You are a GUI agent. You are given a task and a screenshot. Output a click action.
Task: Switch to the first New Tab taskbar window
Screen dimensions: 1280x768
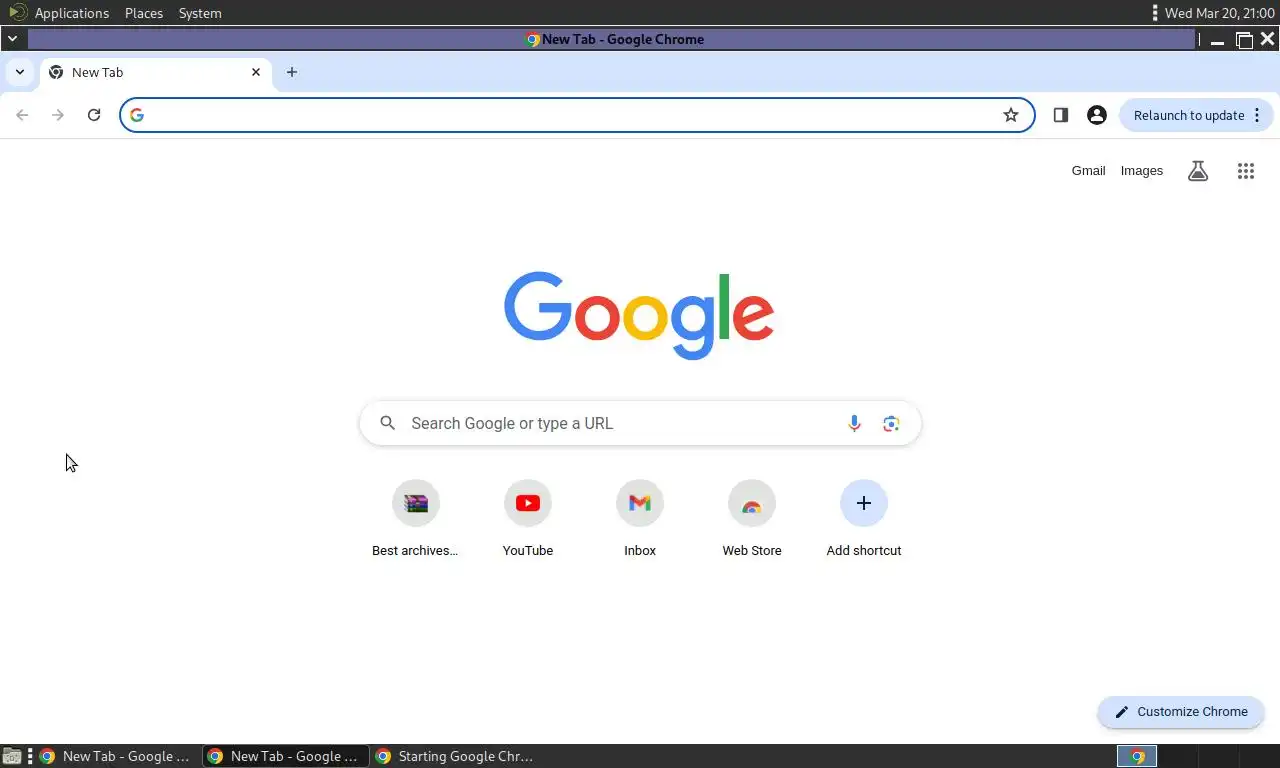(x=116, y=756)
